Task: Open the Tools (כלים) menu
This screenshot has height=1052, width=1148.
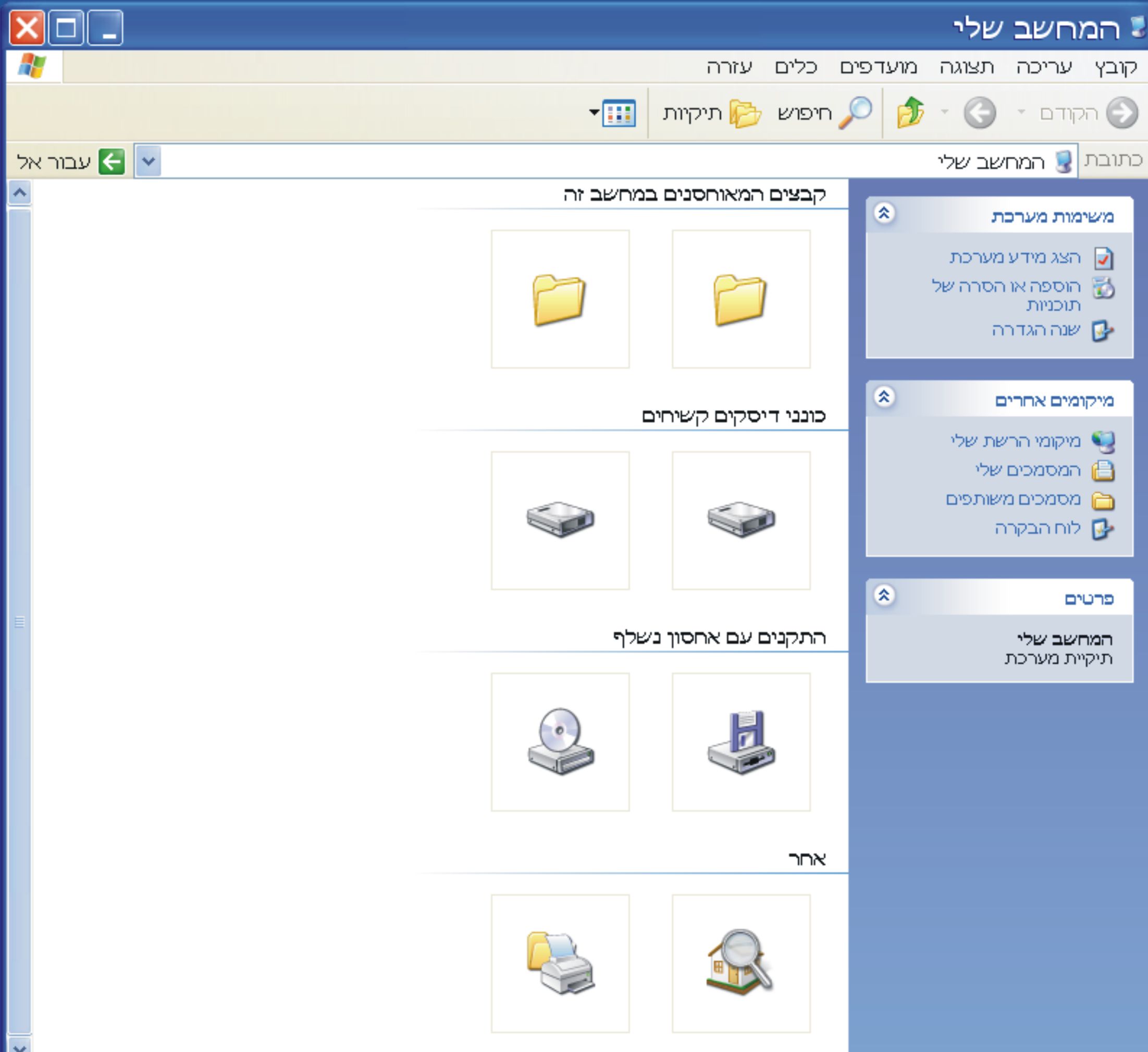Action: [796, 67]
